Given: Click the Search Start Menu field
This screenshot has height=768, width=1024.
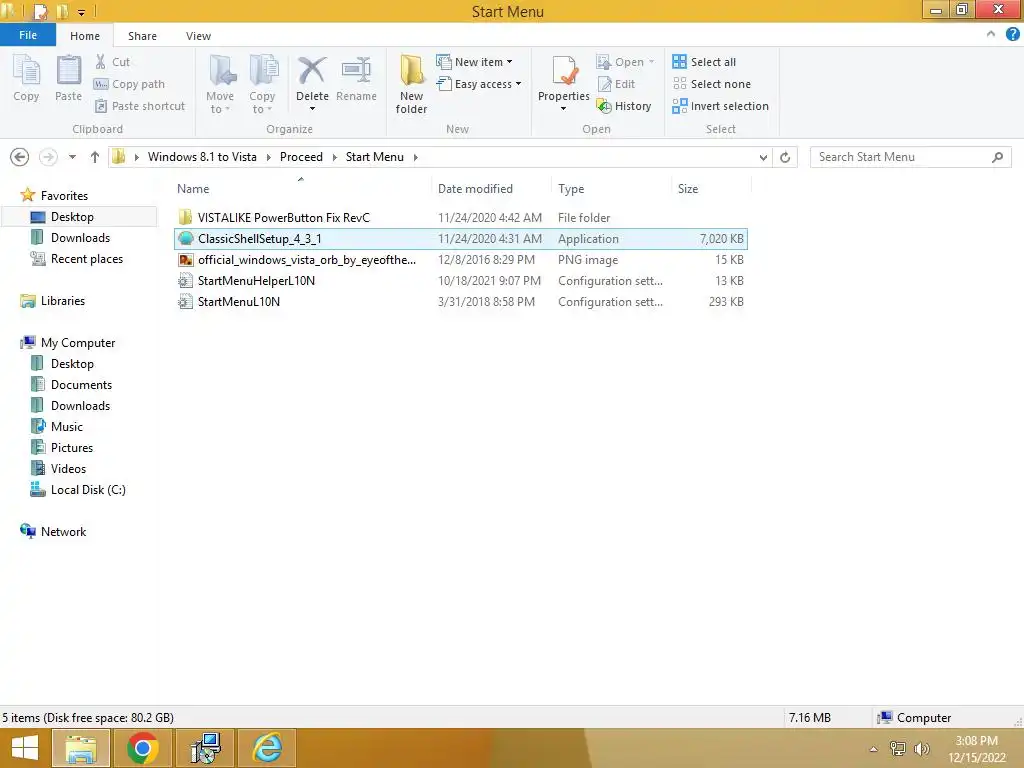Looking at the screenshot, I should [x=910, y=157].
